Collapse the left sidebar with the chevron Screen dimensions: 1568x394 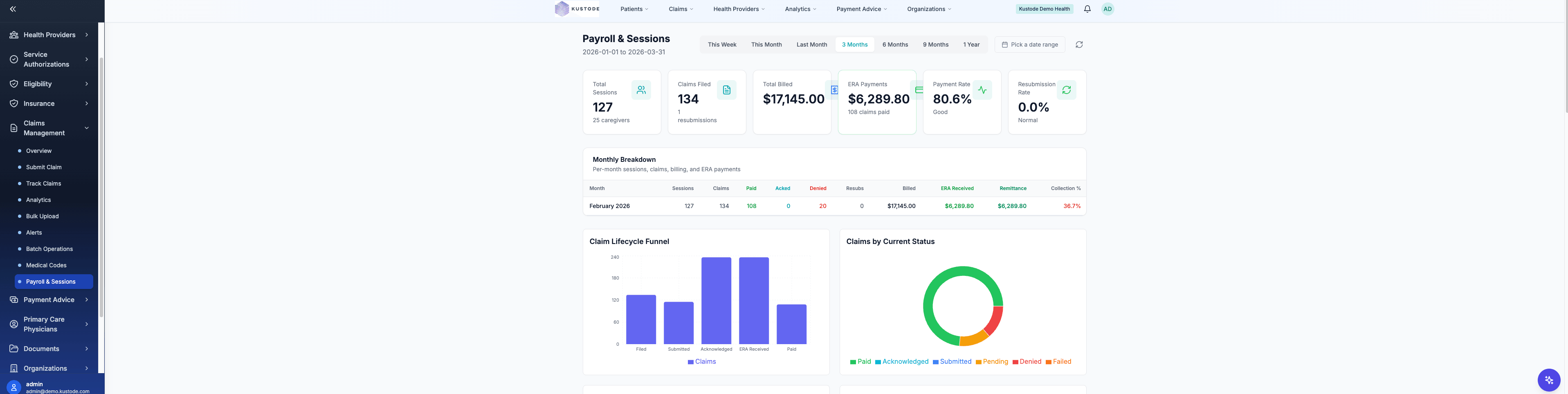click(11, 9)
